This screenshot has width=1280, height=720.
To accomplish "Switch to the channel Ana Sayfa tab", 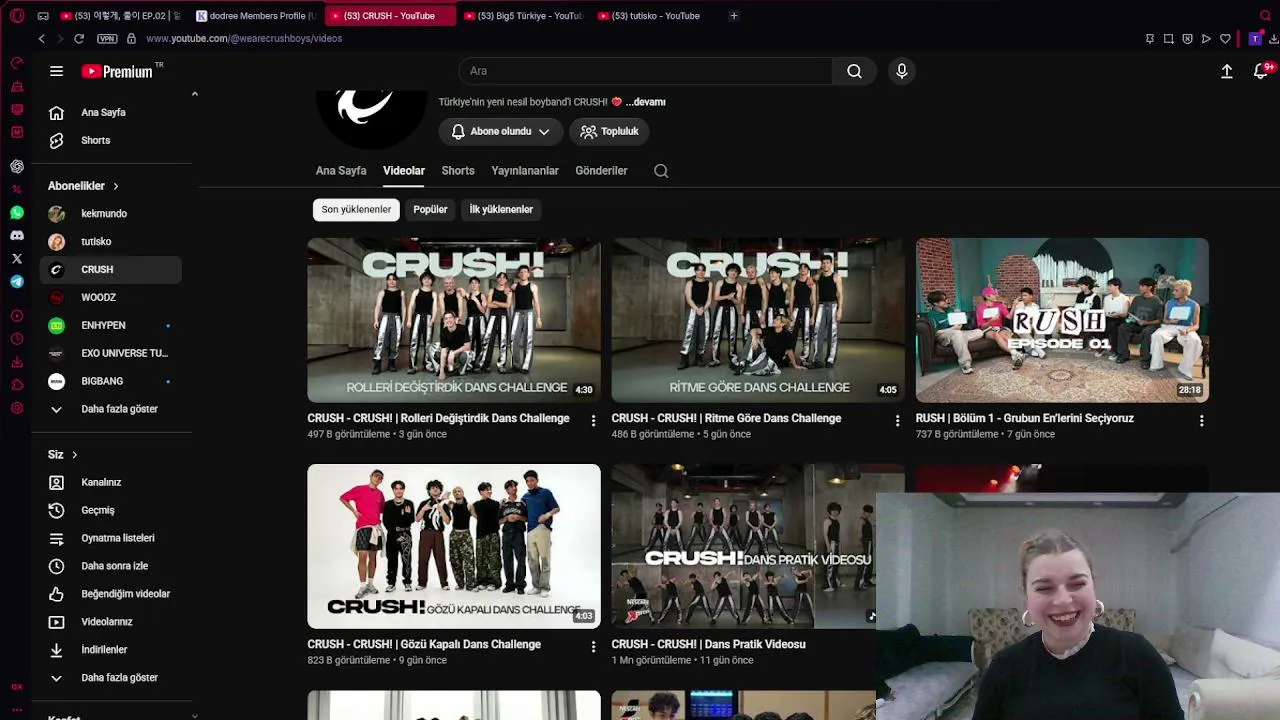I will [341, 171].
